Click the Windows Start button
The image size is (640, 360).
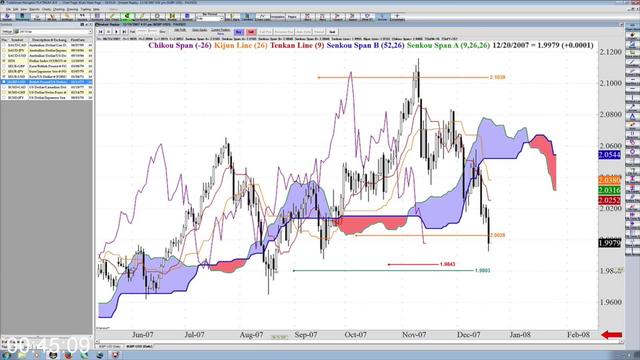[7, 355]
